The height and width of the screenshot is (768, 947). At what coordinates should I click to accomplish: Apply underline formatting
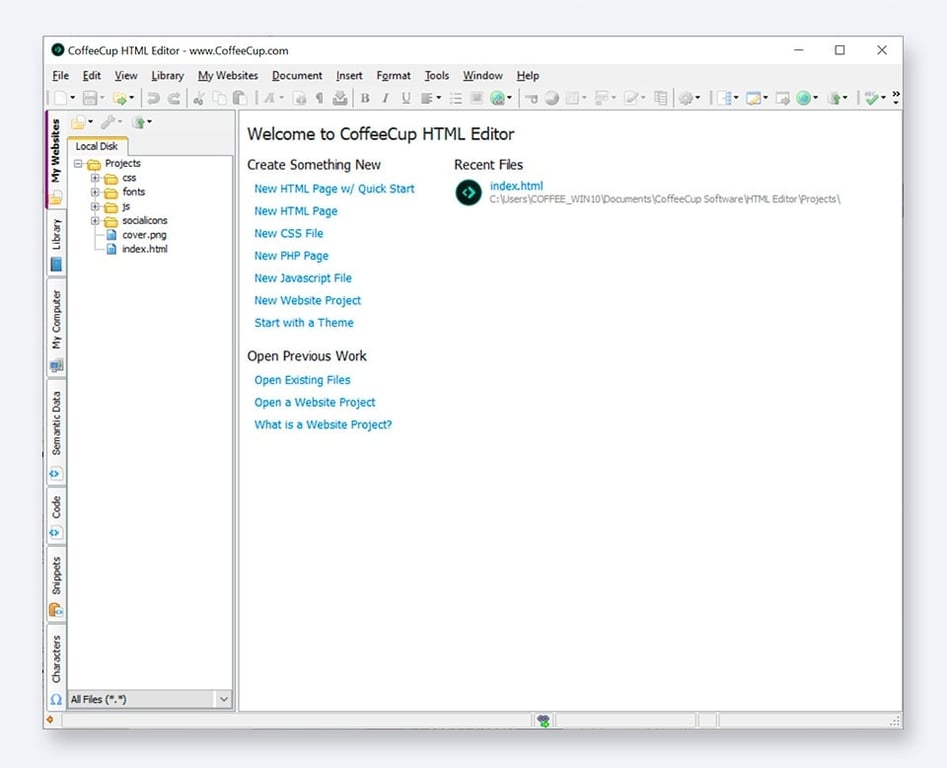403,97
